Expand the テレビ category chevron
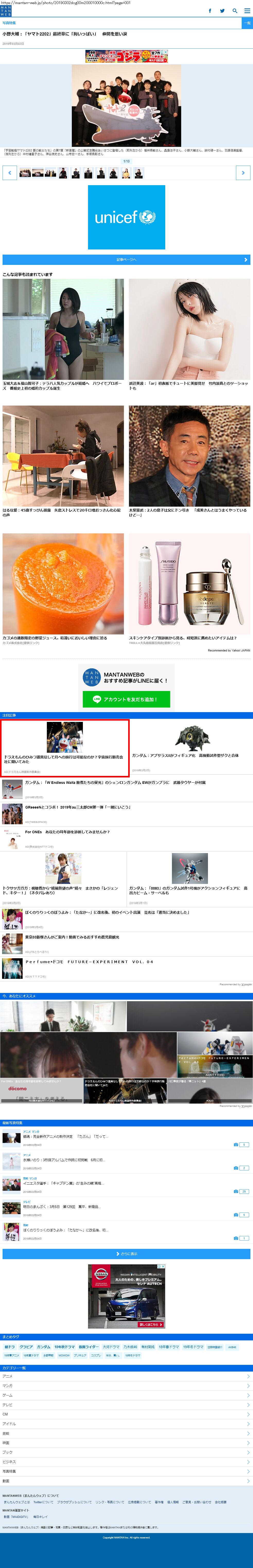The image size is (253, 1568). point(248,1405)
